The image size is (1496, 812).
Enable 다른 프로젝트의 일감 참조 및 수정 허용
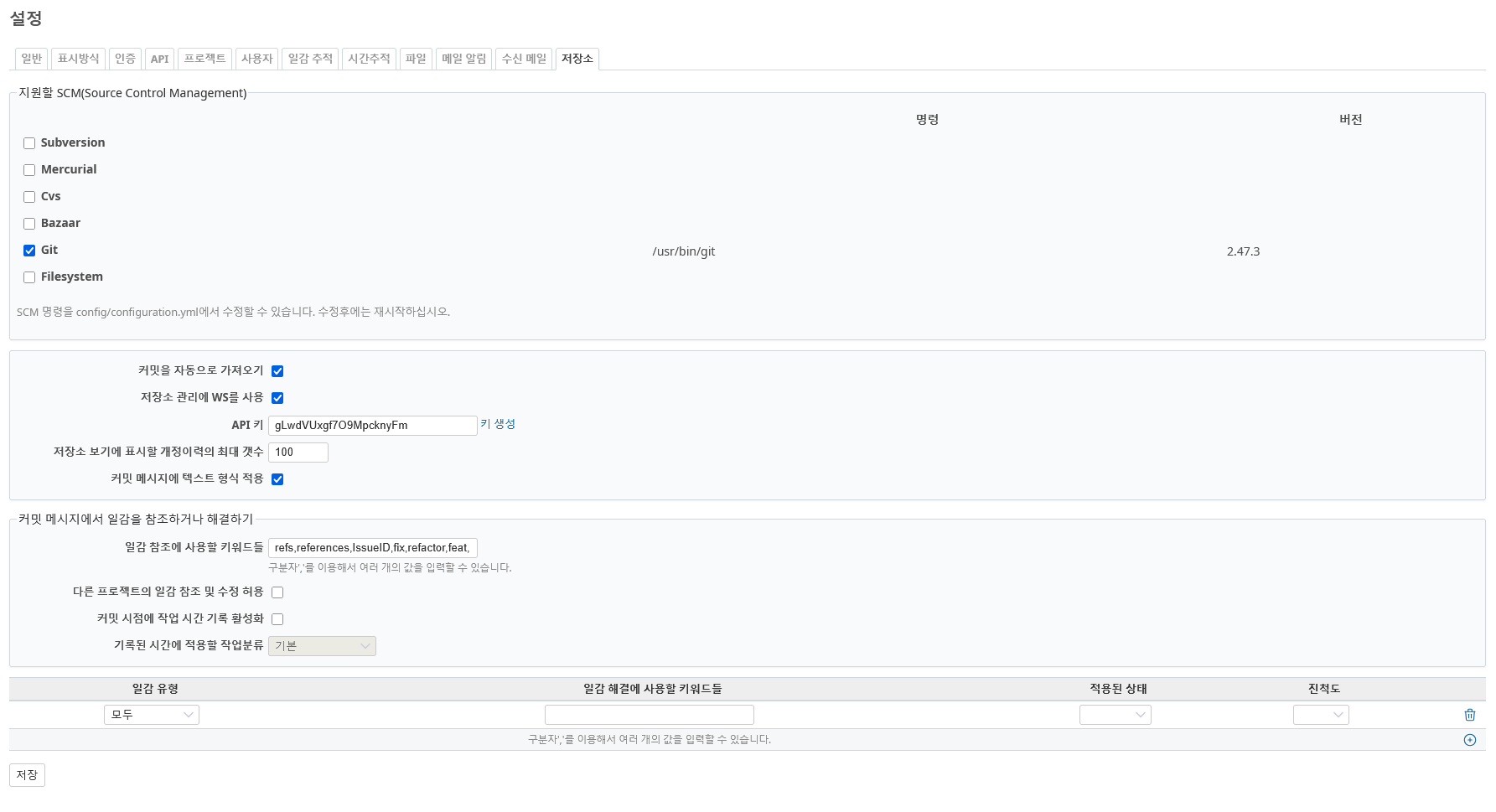[x=277, y=592]
